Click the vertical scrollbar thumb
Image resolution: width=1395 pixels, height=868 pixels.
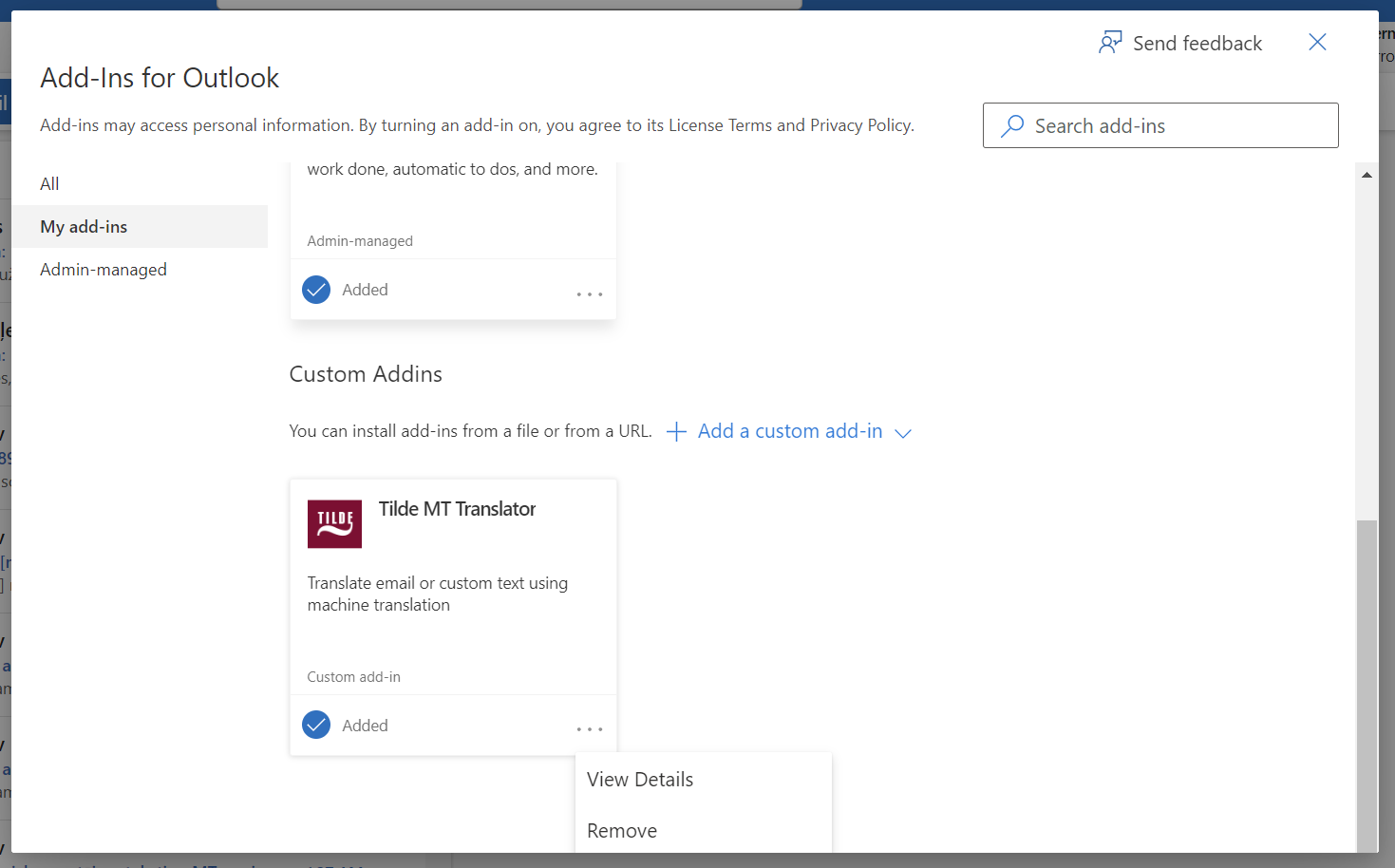(x=1367, y=686)
